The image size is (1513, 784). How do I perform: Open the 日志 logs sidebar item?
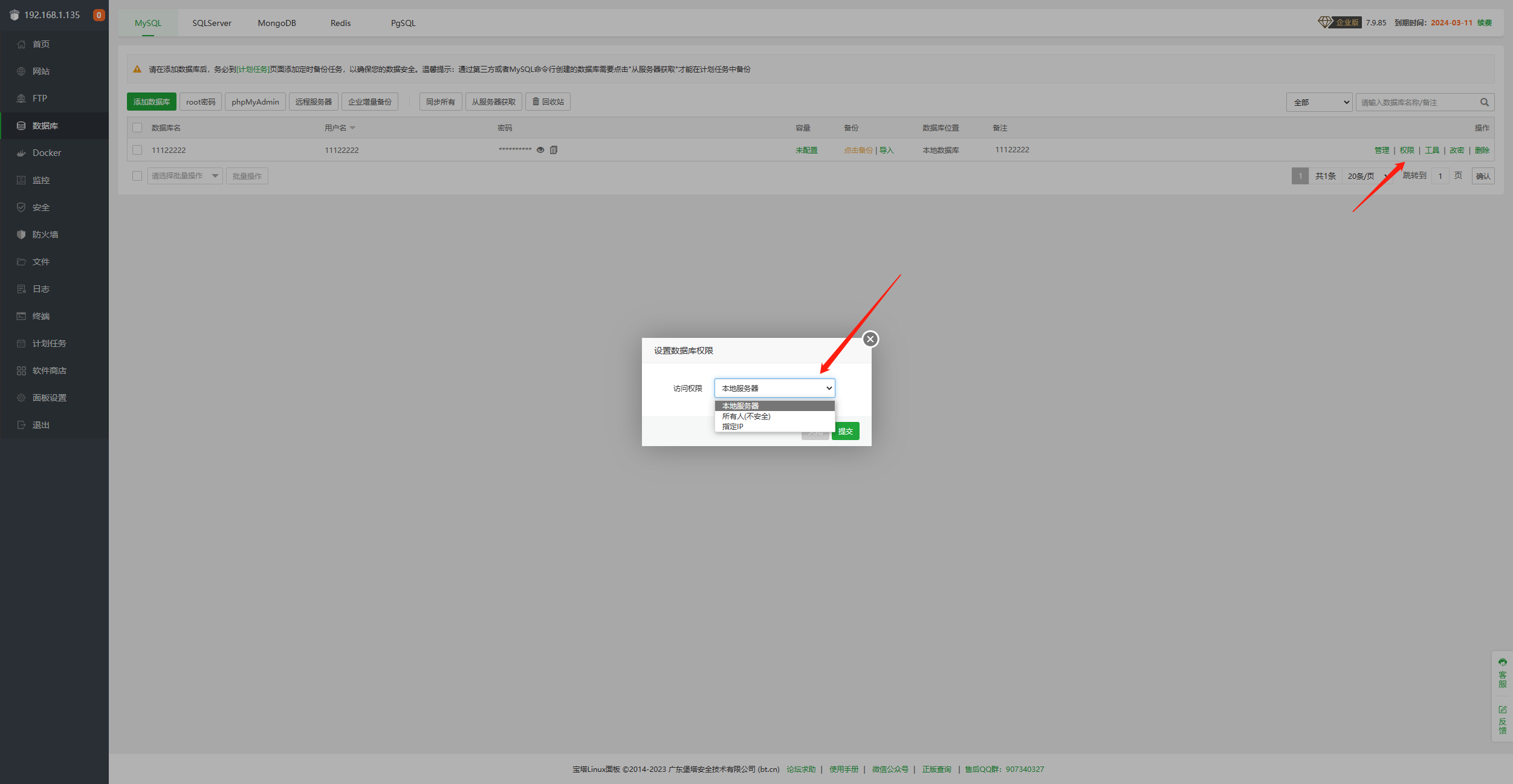click(x=54, y=289)
